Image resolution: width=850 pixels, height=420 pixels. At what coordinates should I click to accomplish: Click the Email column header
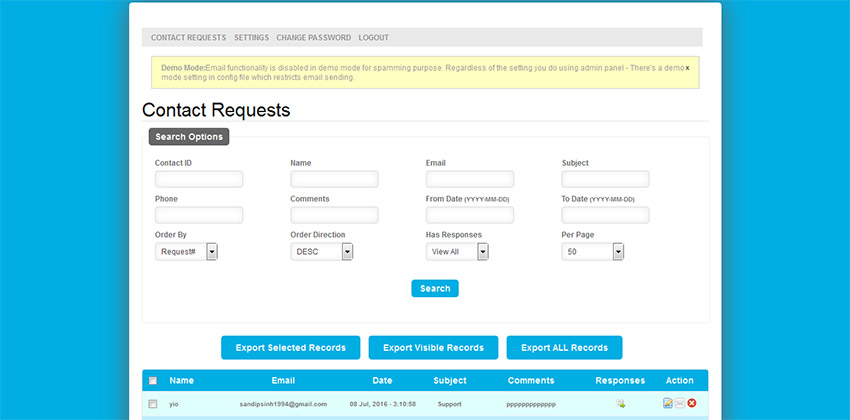coord(283,380)
